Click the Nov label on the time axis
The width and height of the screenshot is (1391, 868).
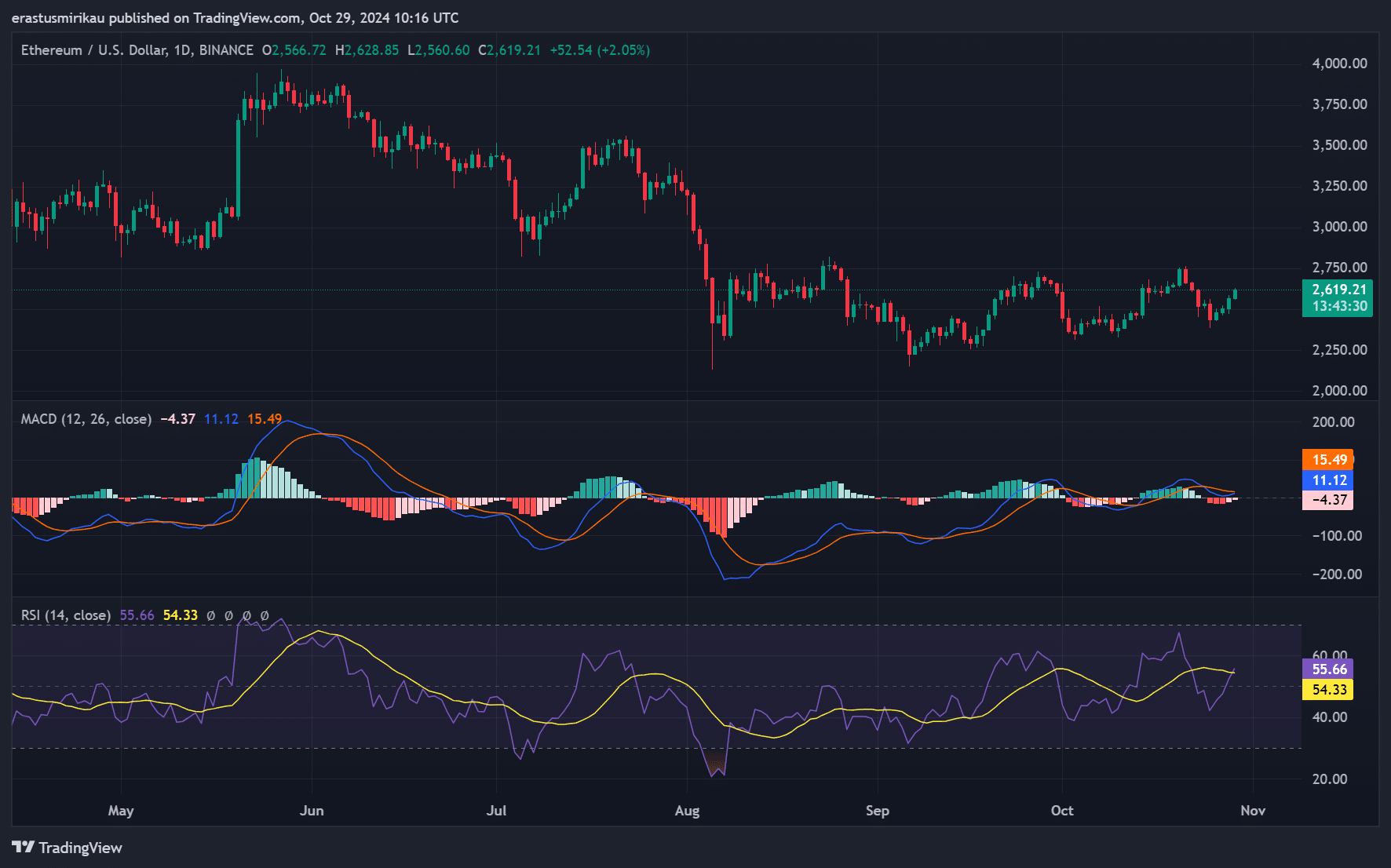(1253, 811)
